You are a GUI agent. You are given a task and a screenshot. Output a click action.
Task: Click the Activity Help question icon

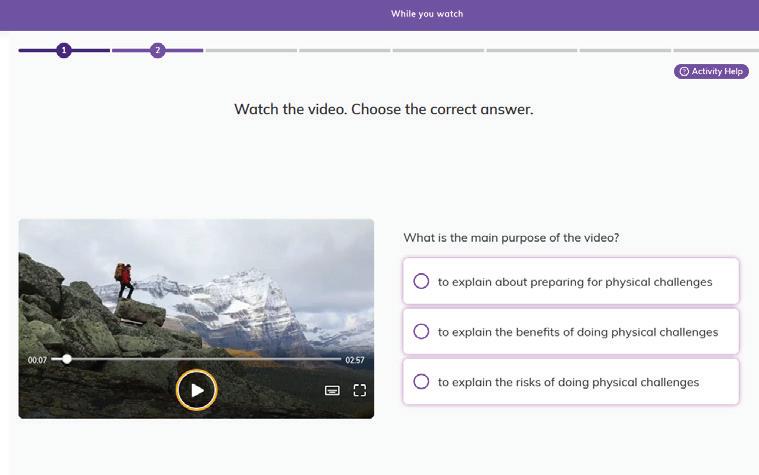[x=684, y=72]
